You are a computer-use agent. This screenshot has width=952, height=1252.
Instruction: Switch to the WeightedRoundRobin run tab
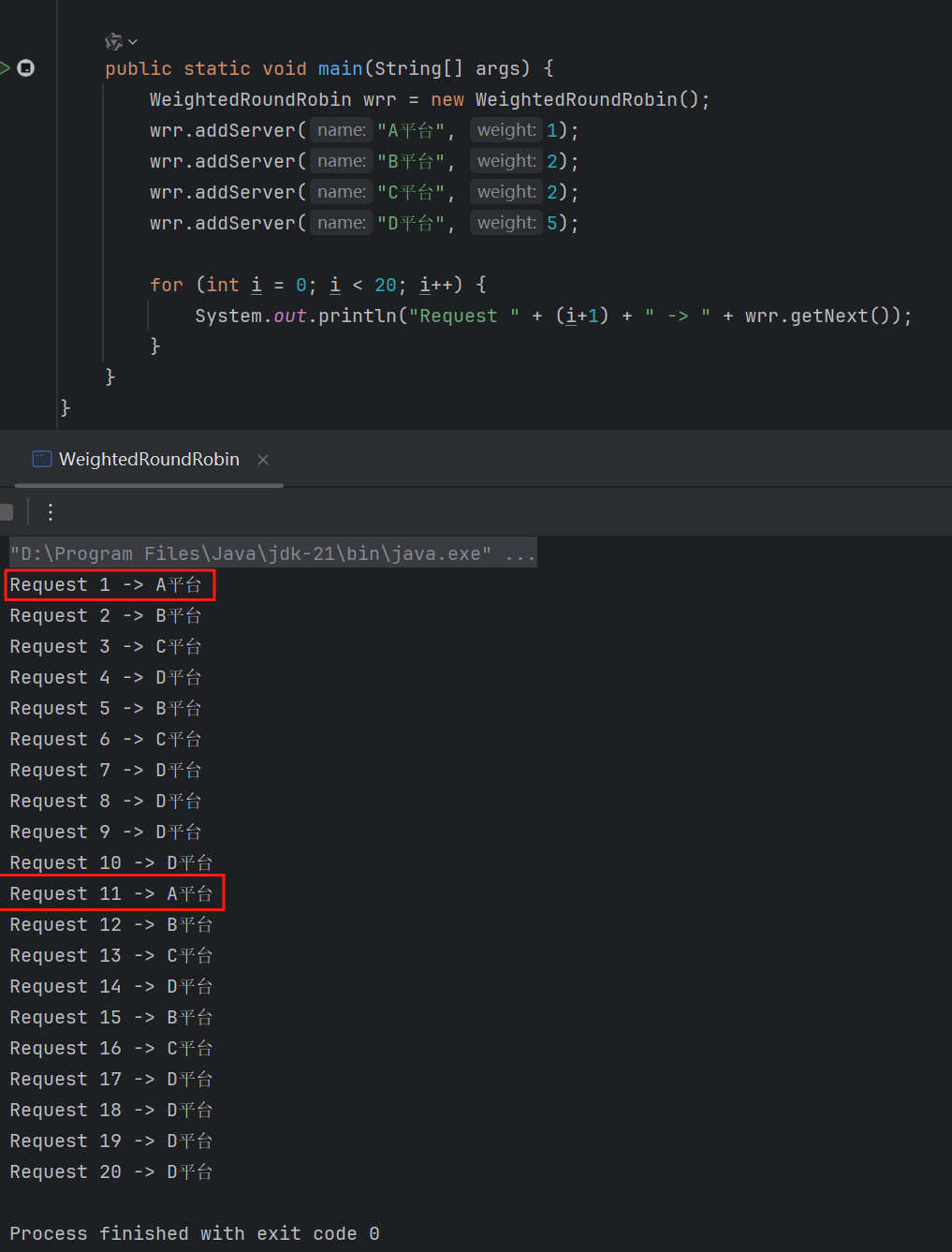[x=149, y=459]
